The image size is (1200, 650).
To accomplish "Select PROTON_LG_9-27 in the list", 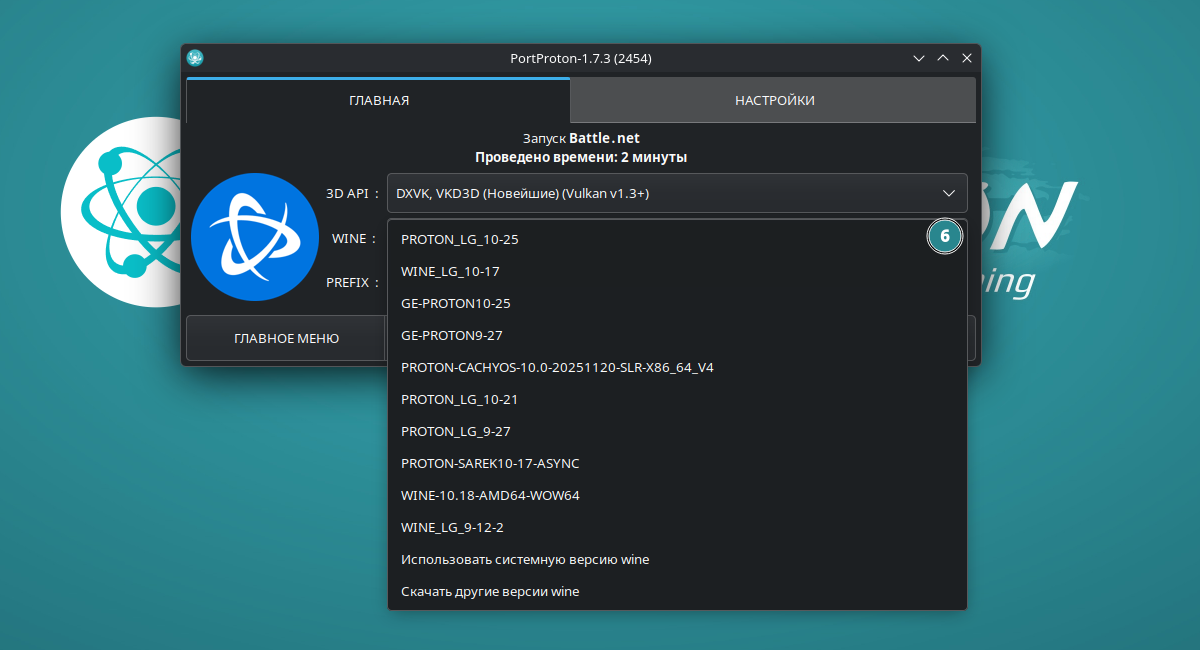I will [456, 432].
